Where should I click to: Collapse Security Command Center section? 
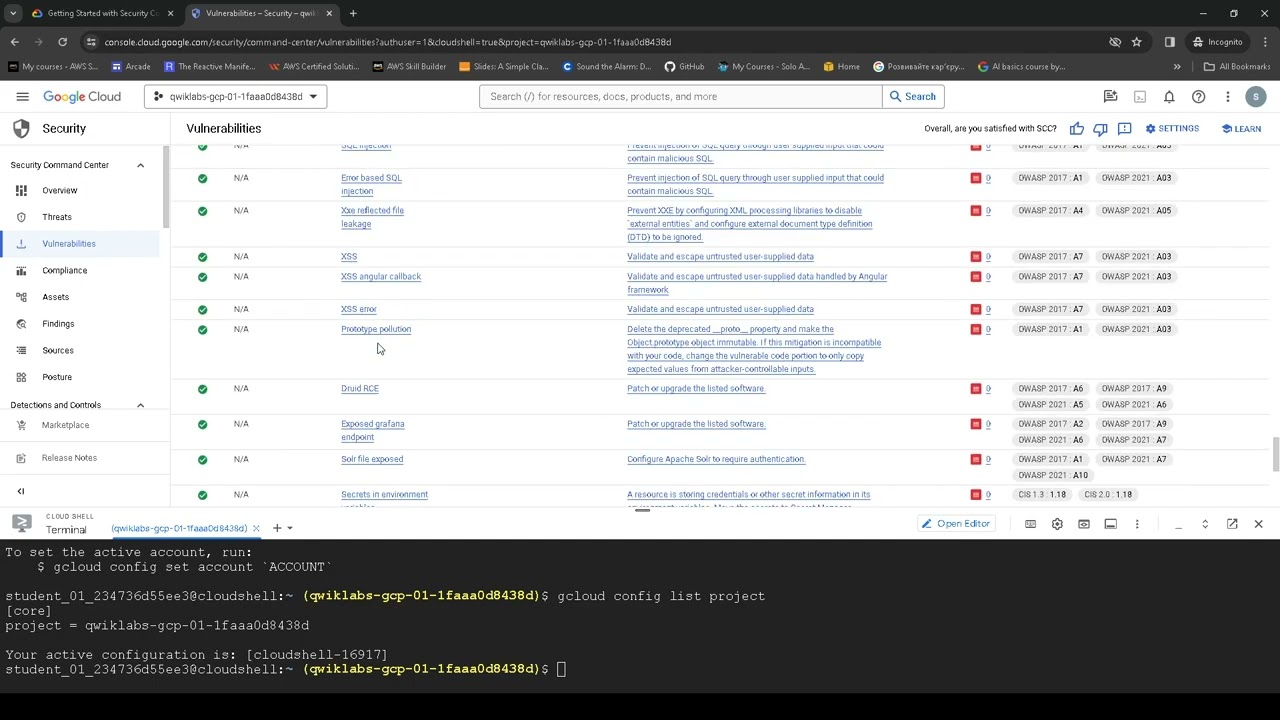coord(140,165)
